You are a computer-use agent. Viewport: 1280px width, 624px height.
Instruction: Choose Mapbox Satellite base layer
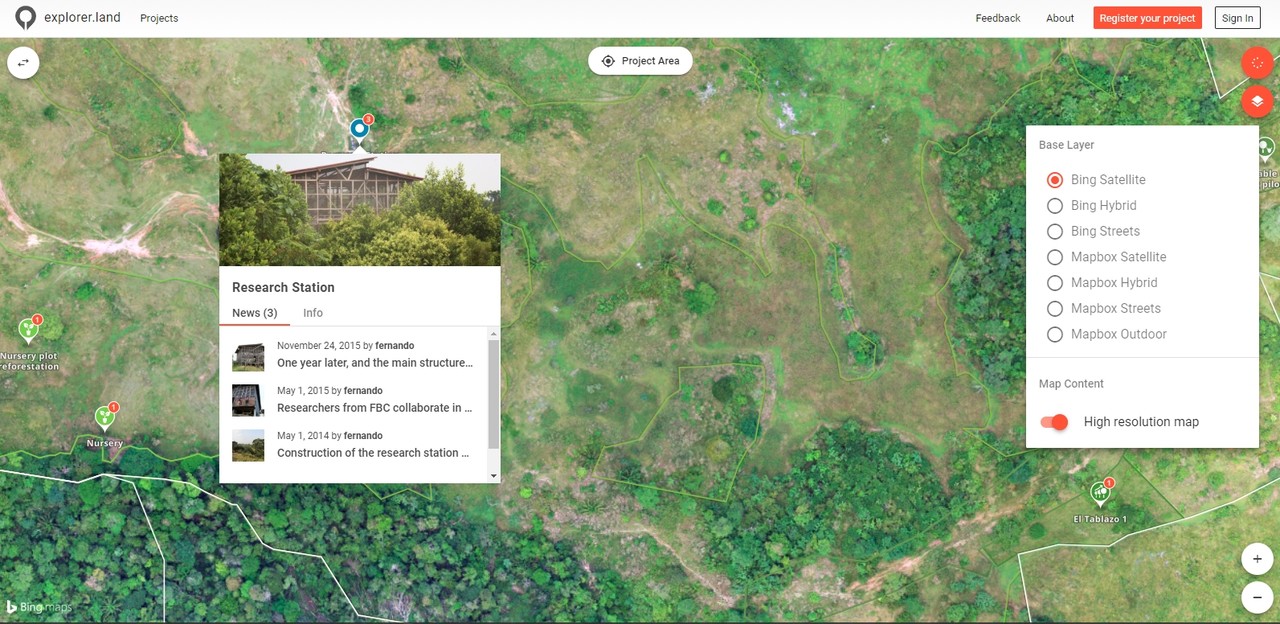(1054, 257)
